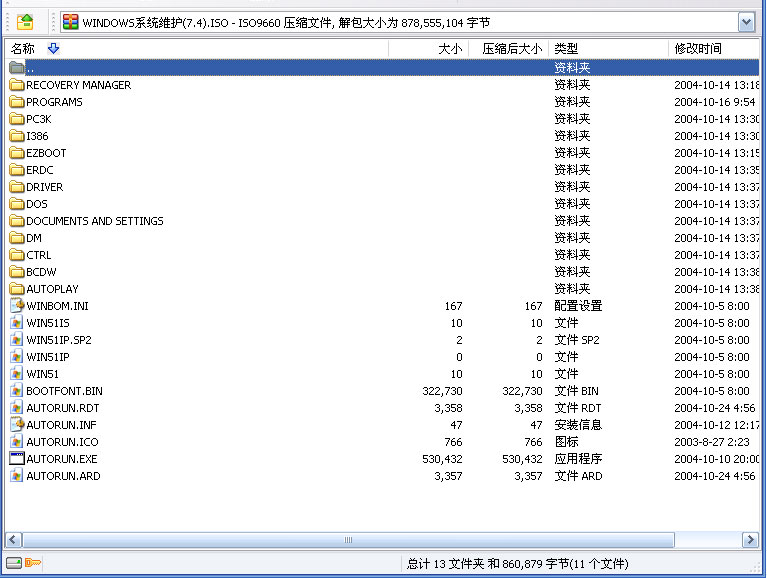The height and width of the screenshot is (578, 767).
Task: Click the 322,730 size of BOOTFONT.BIN
Action: (442, 391)
